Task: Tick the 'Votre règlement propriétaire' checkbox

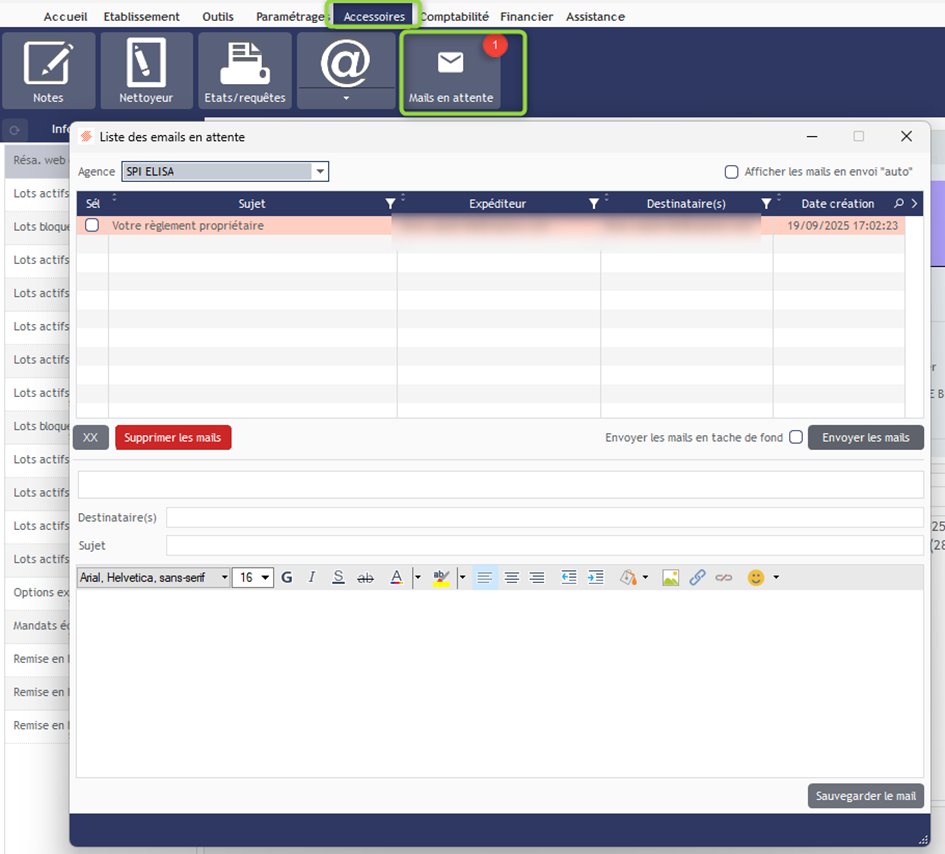Action: 92,226
